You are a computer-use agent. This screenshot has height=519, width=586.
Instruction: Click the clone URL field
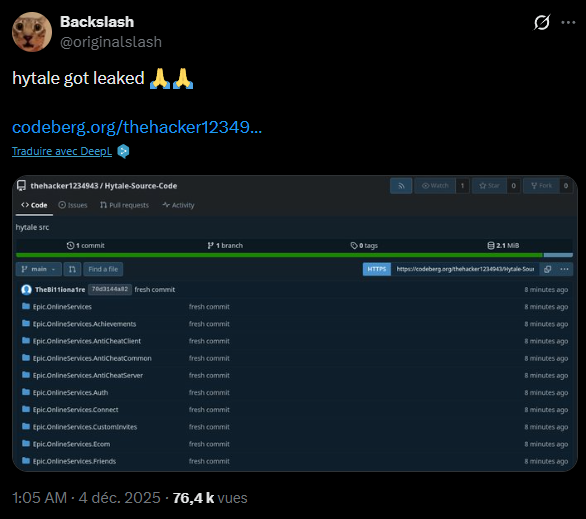pos(465,269)
